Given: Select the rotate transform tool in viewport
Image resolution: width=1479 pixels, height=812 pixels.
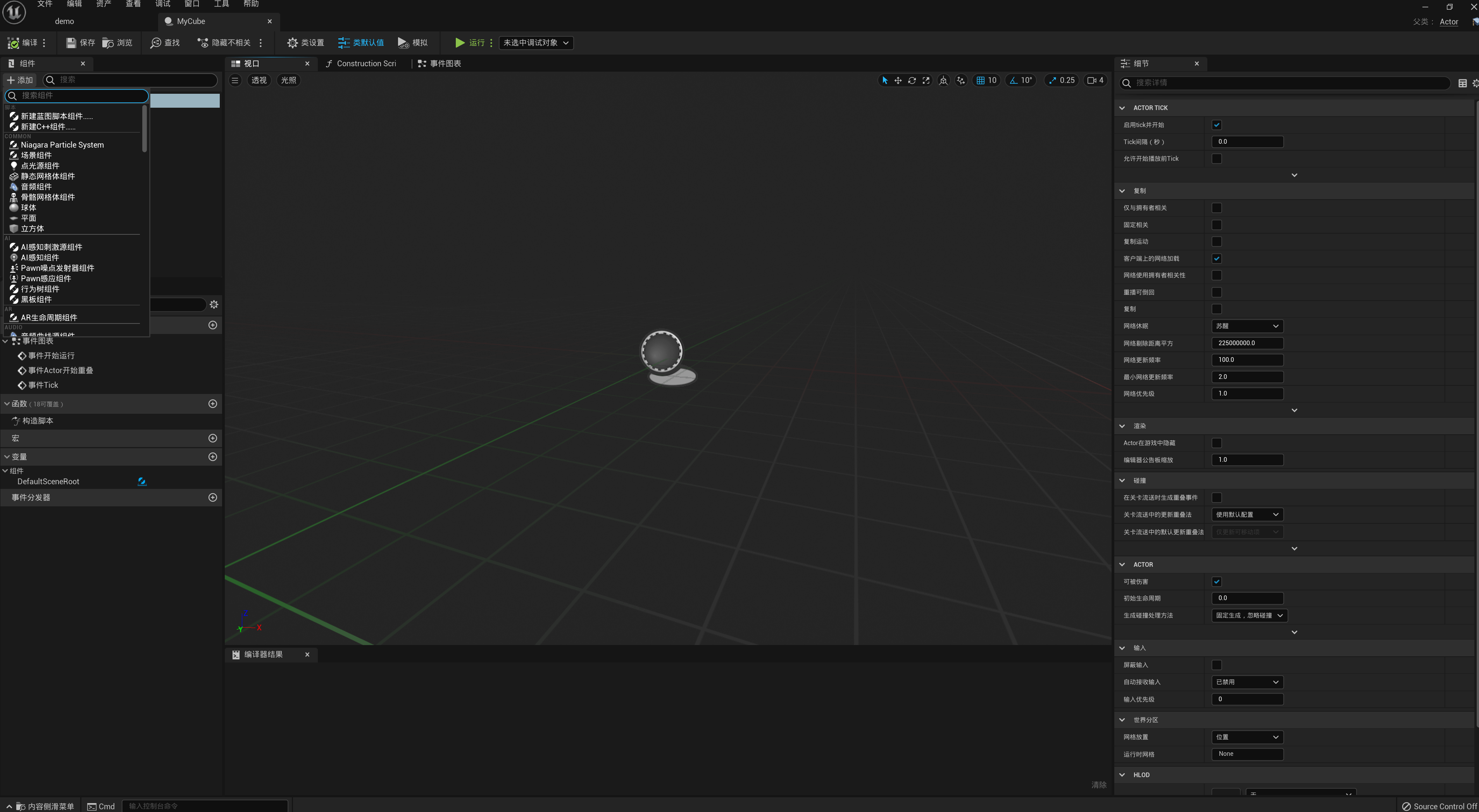Looking at the screenshot, I should tap(912, 81).
